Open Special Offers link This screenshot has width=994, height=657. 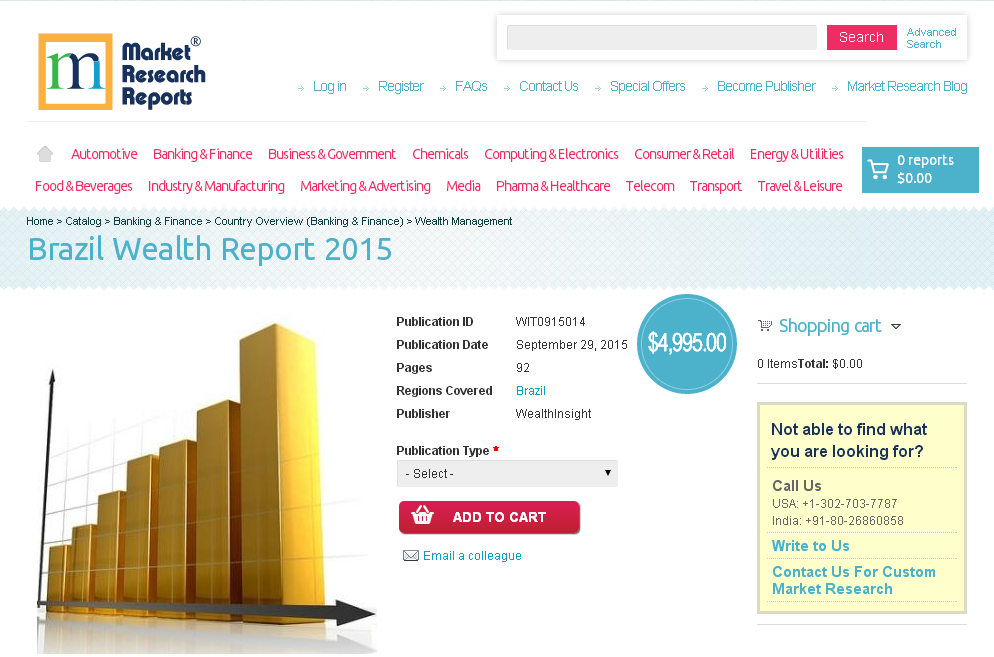(x=647, y=86)
